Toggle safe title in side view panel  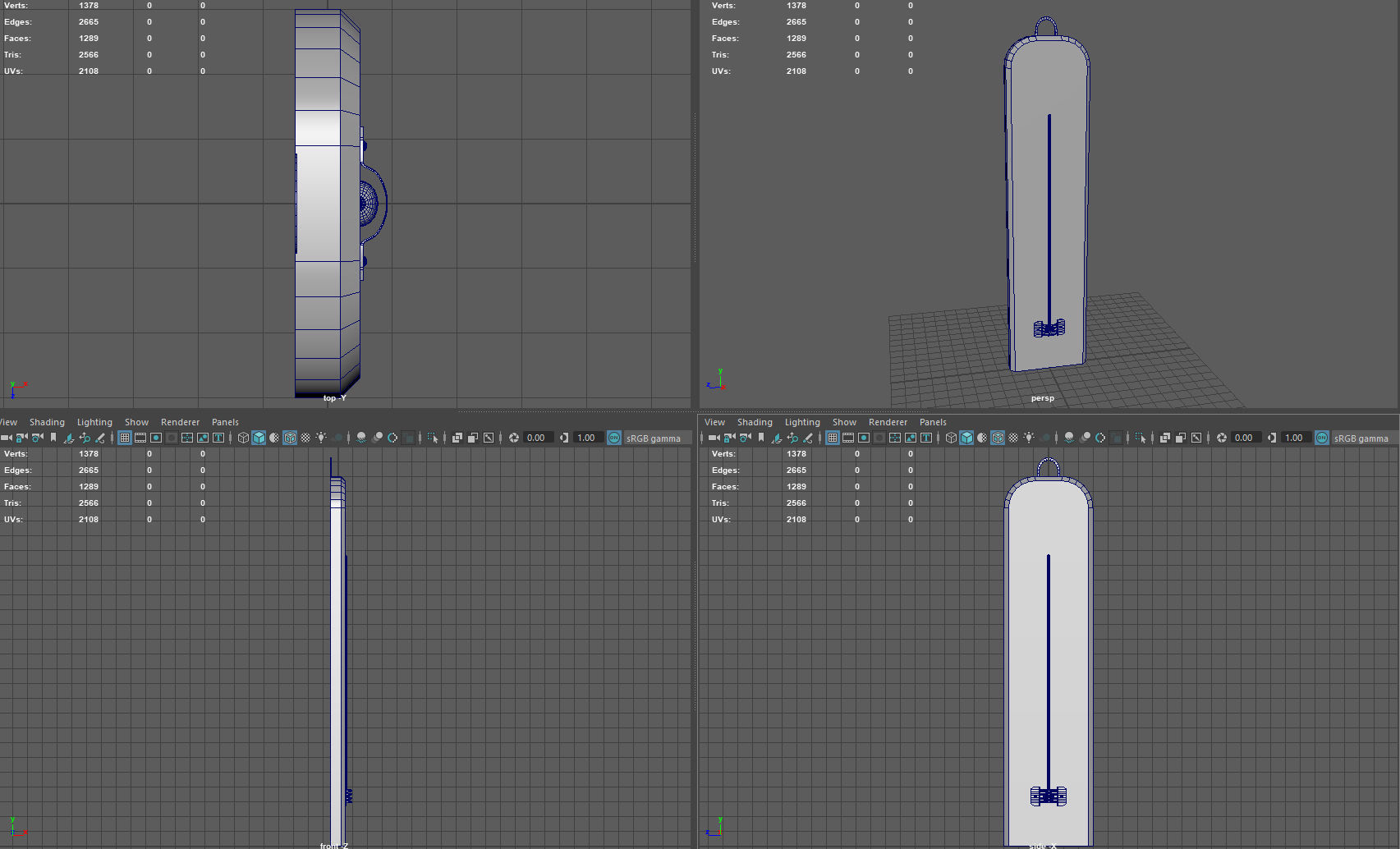[x=926, y=438]
